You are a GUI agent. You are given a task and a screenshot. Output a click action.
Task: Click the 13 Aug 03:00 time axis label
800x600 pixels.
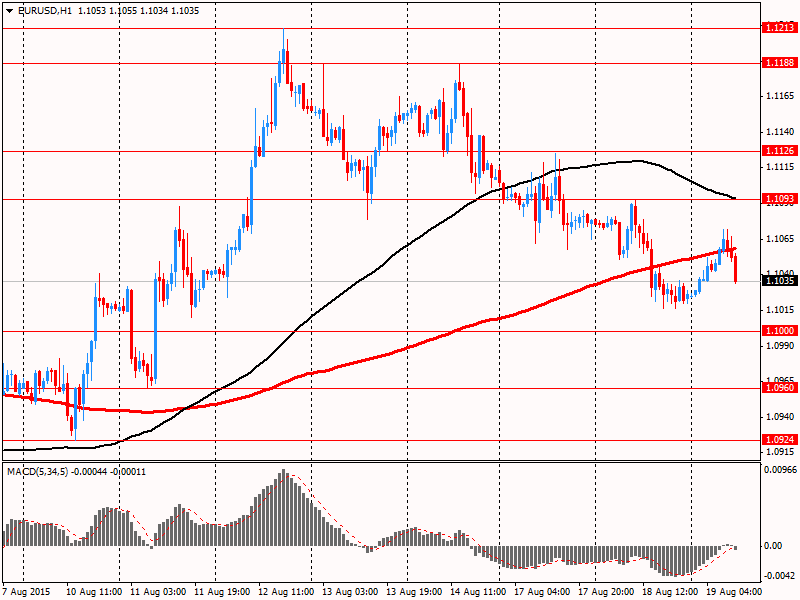(350, 592)
